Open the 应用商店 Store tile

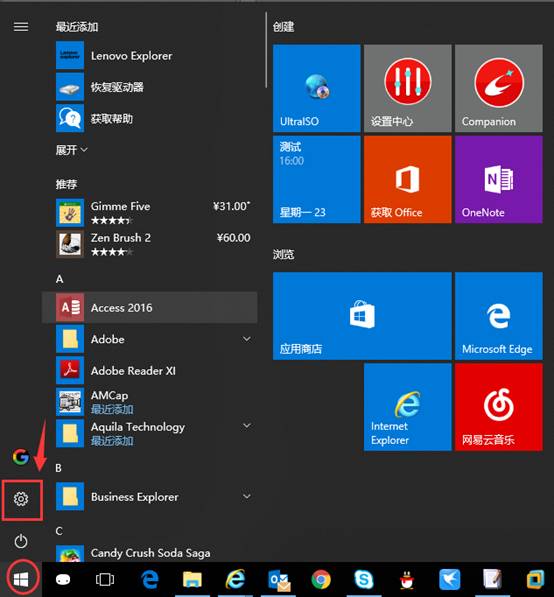362,316
